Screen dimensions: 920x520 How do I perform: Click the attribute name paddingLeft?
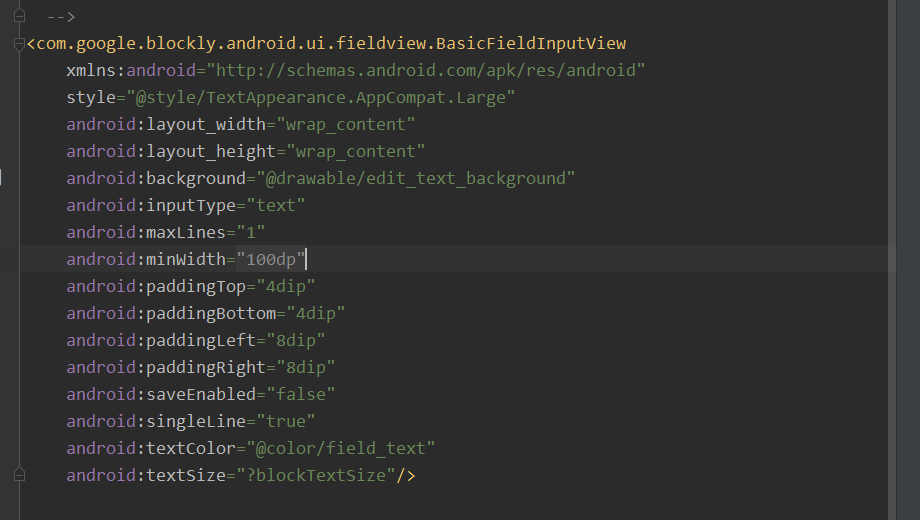(x=201, y=340)
